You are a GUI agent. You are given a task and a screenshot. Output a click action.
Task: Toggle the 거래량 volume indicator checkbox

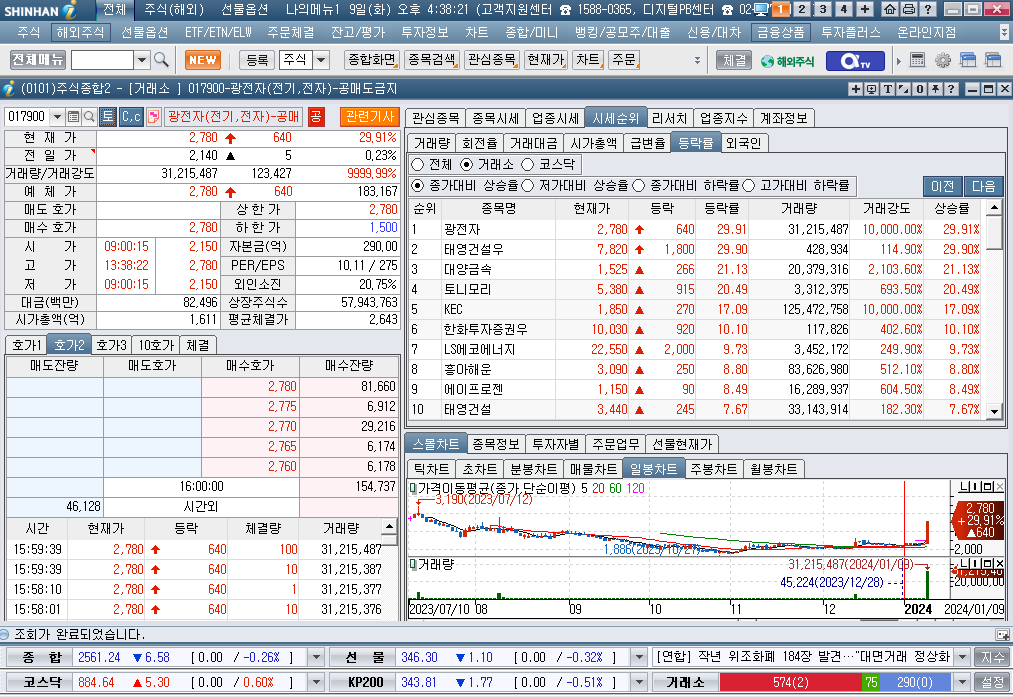[x=413, y=565]
